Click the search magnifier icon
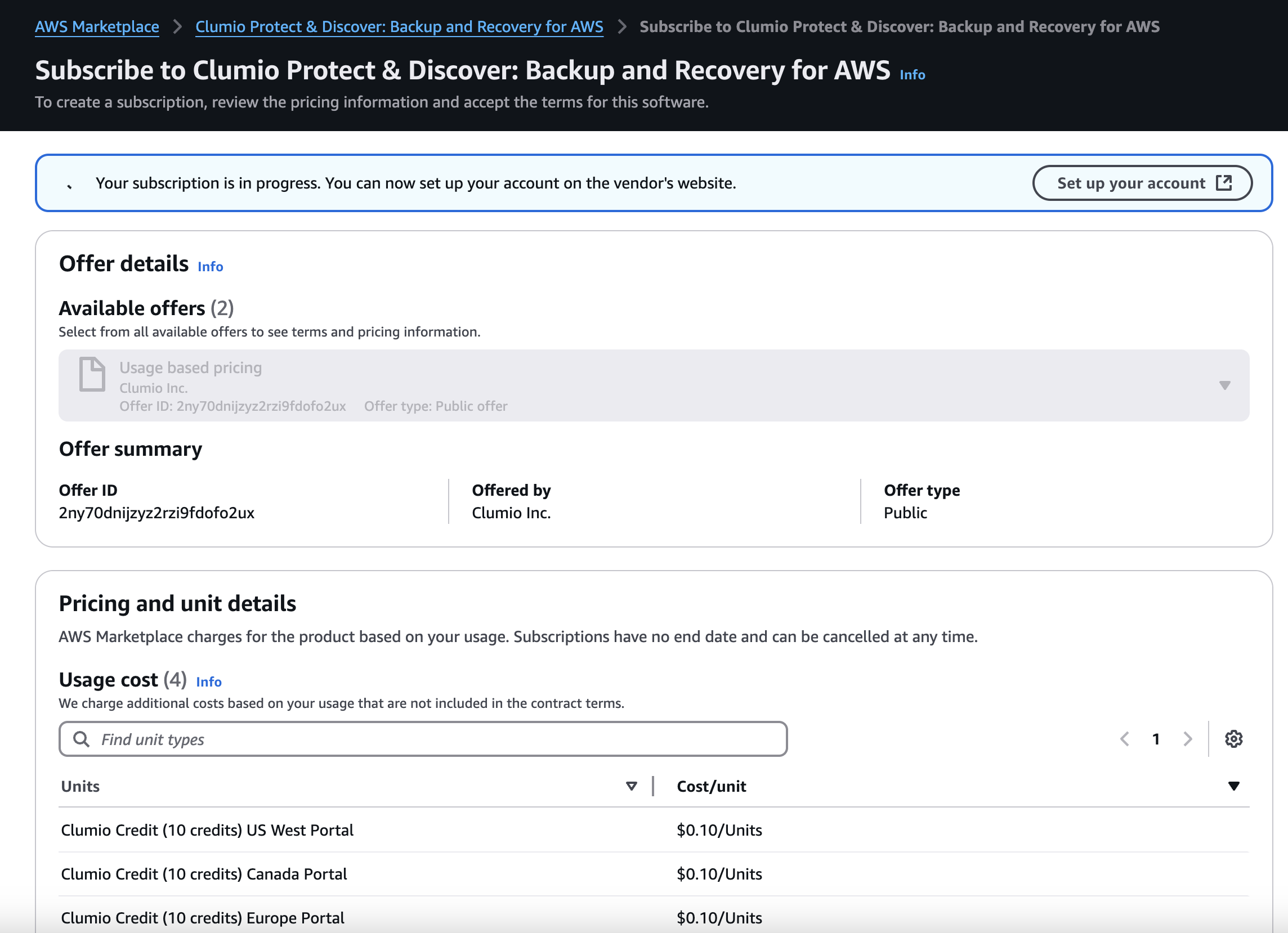The height and width of the screenshot is (933, 1288). coord(81,739)
